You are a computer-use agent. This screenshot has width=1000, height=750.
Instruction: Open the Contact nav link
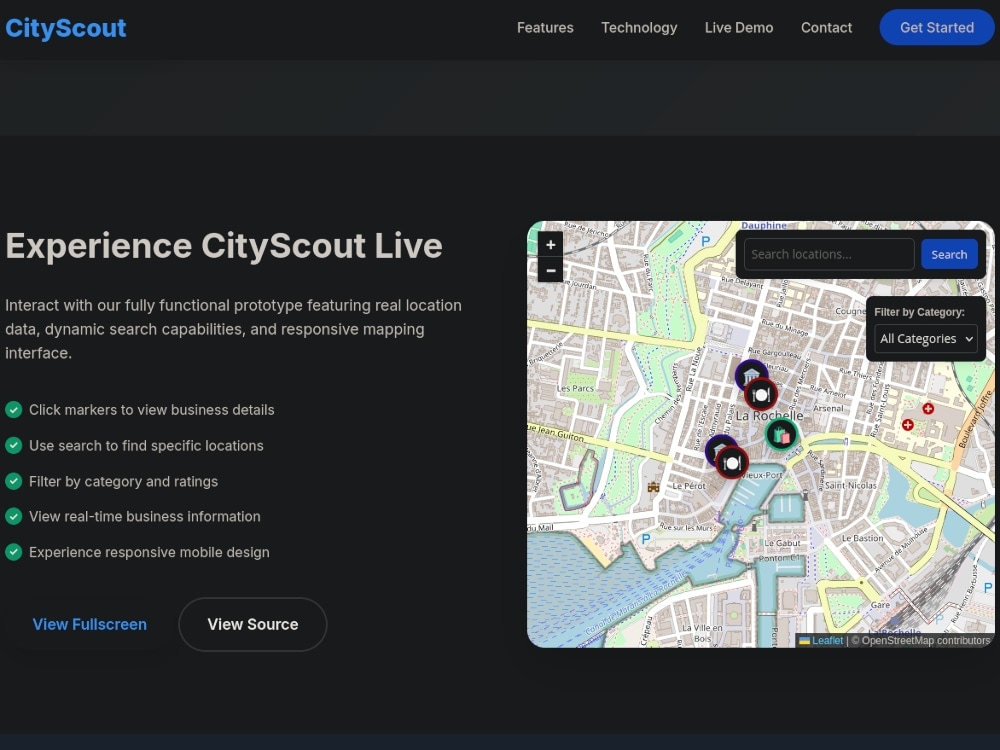point(826,27)
